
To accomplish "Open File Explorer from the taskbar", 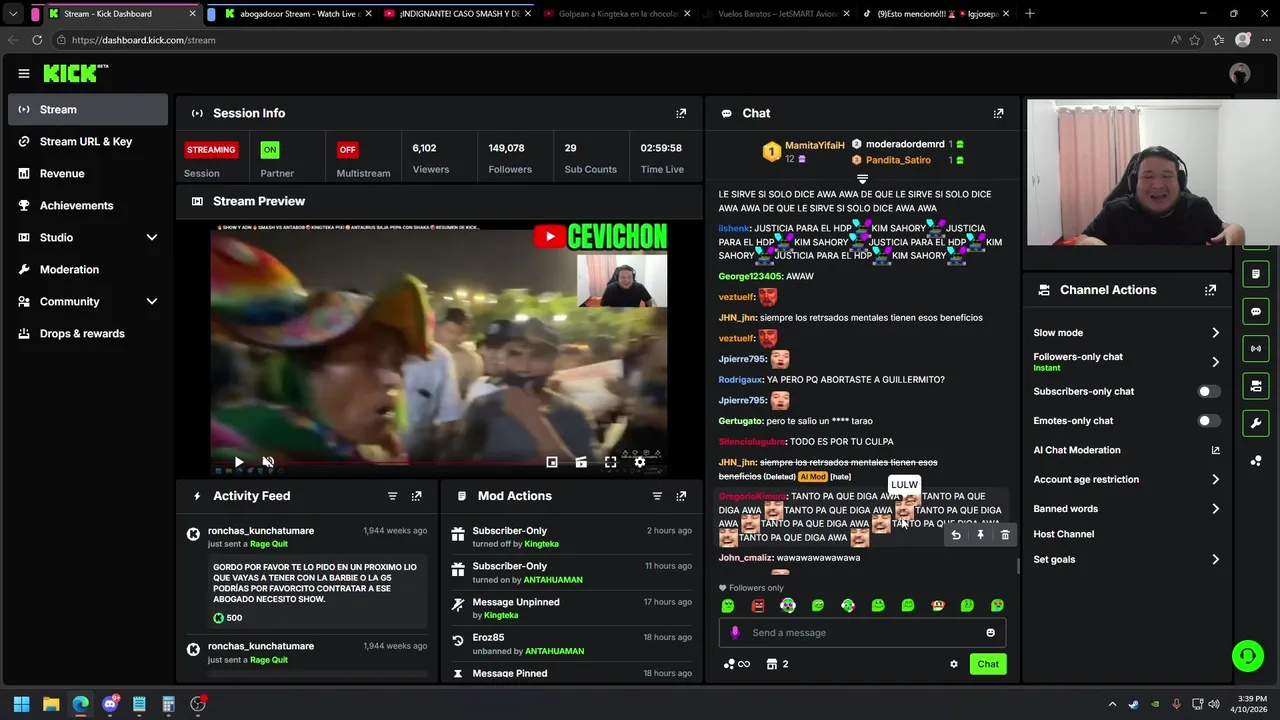I will click(x=51, y=704).
